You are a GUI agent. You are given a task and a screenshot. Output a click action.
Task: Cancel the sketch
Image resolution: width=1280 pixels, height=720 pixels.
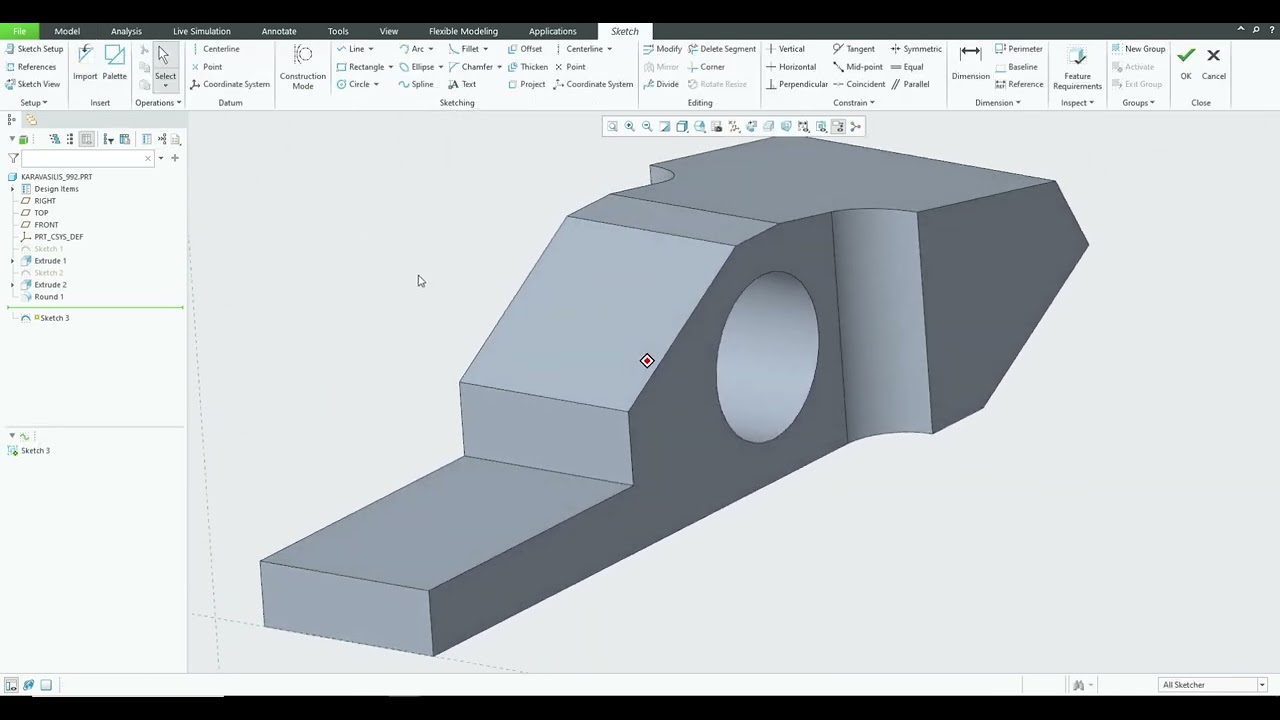tap(1213, 62)
